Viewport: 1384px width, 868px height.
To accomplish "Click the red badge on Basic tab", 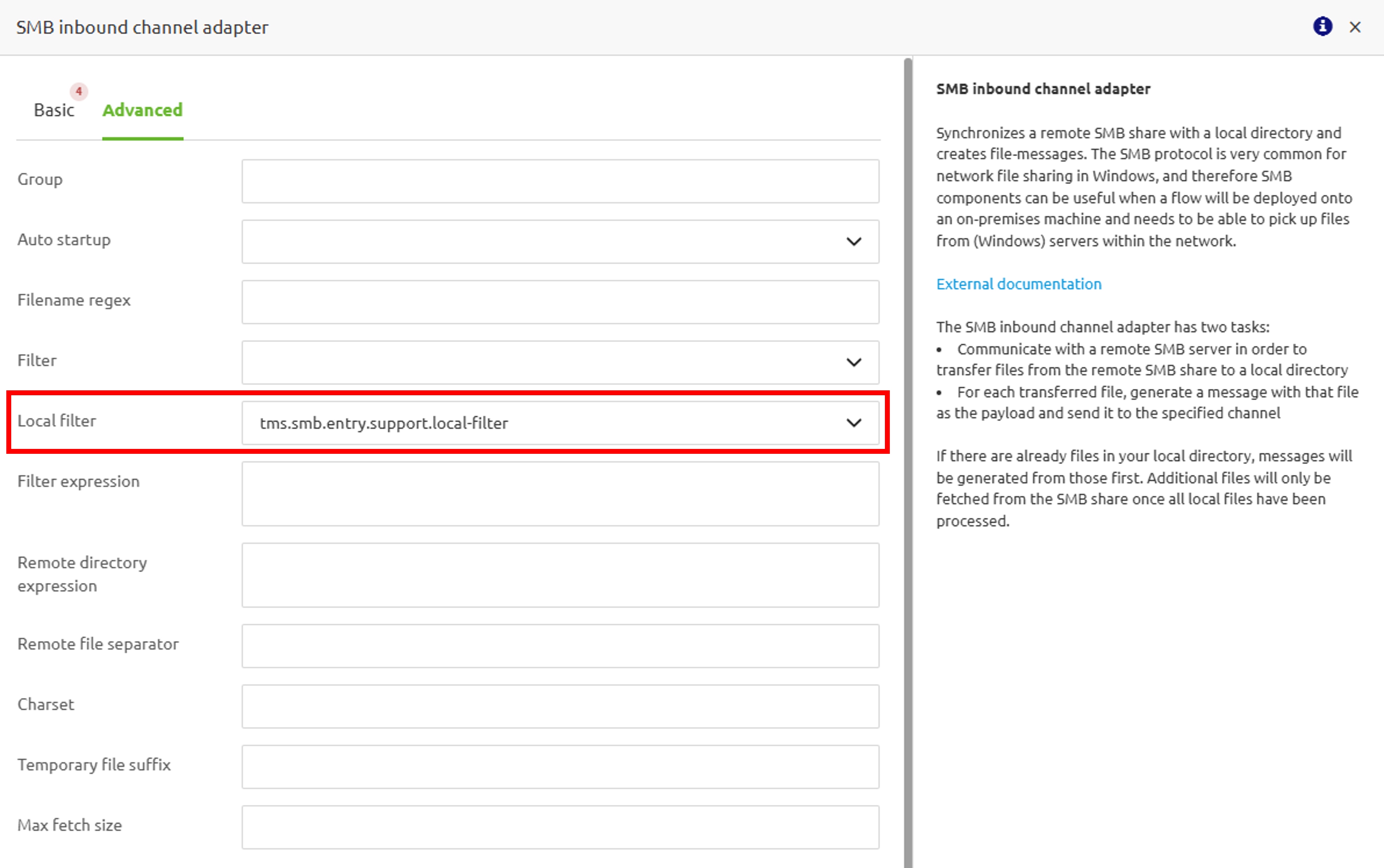I will (x=79, y=91).
